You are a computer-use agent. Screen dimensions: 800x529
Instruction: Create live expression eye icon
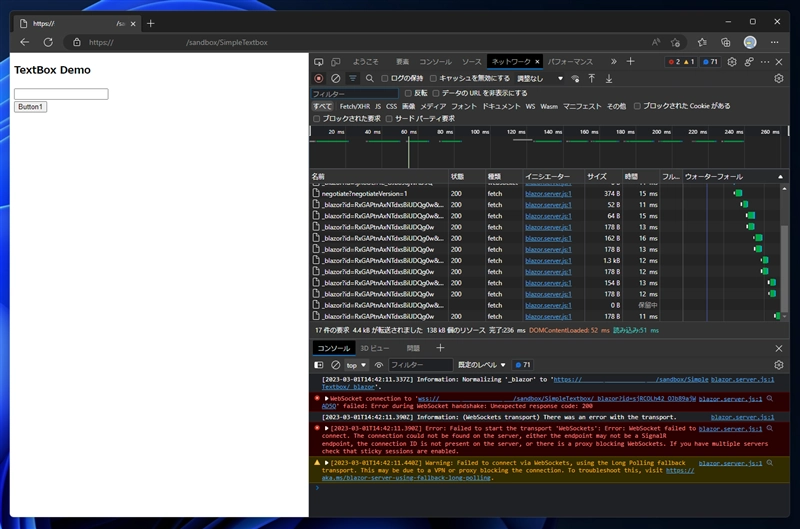coord(379,365)
